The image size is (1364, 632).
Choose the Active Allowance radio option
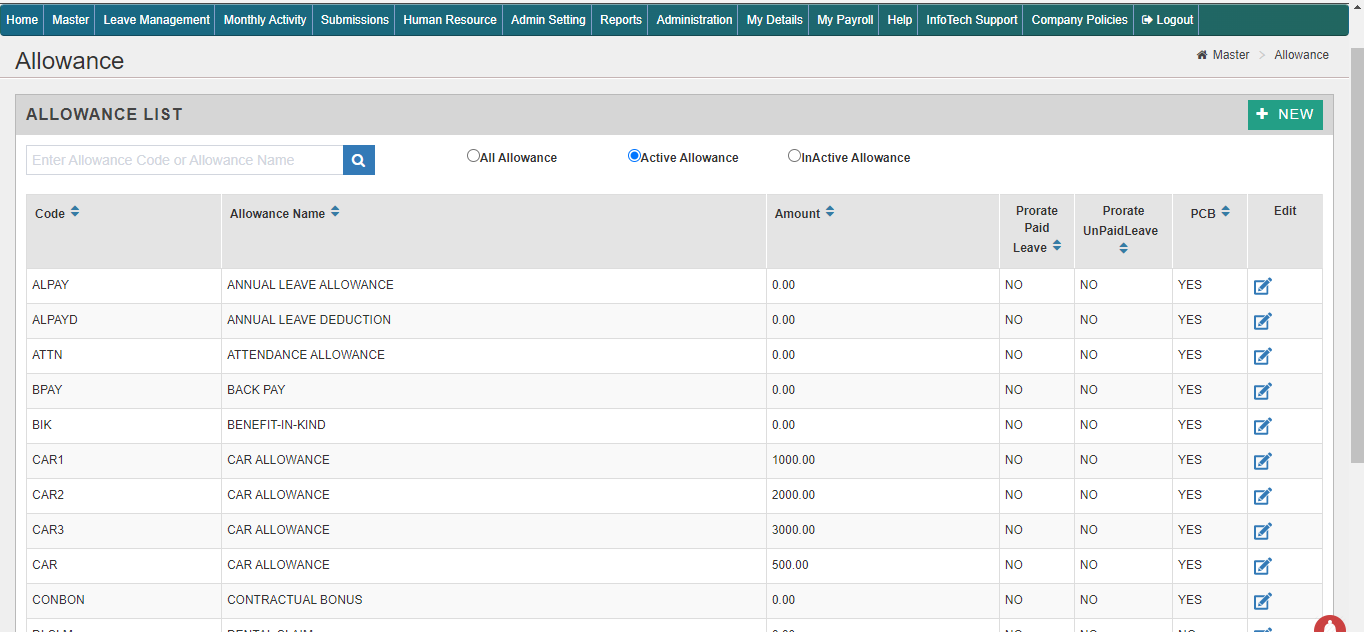click(x=634, y=156)
